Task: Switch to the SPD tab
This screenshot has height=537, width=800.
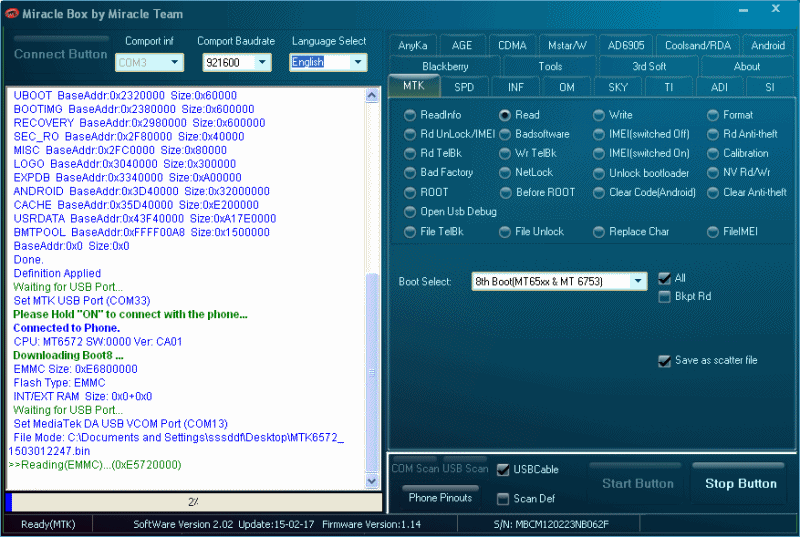Action: [x=464, y=87]
